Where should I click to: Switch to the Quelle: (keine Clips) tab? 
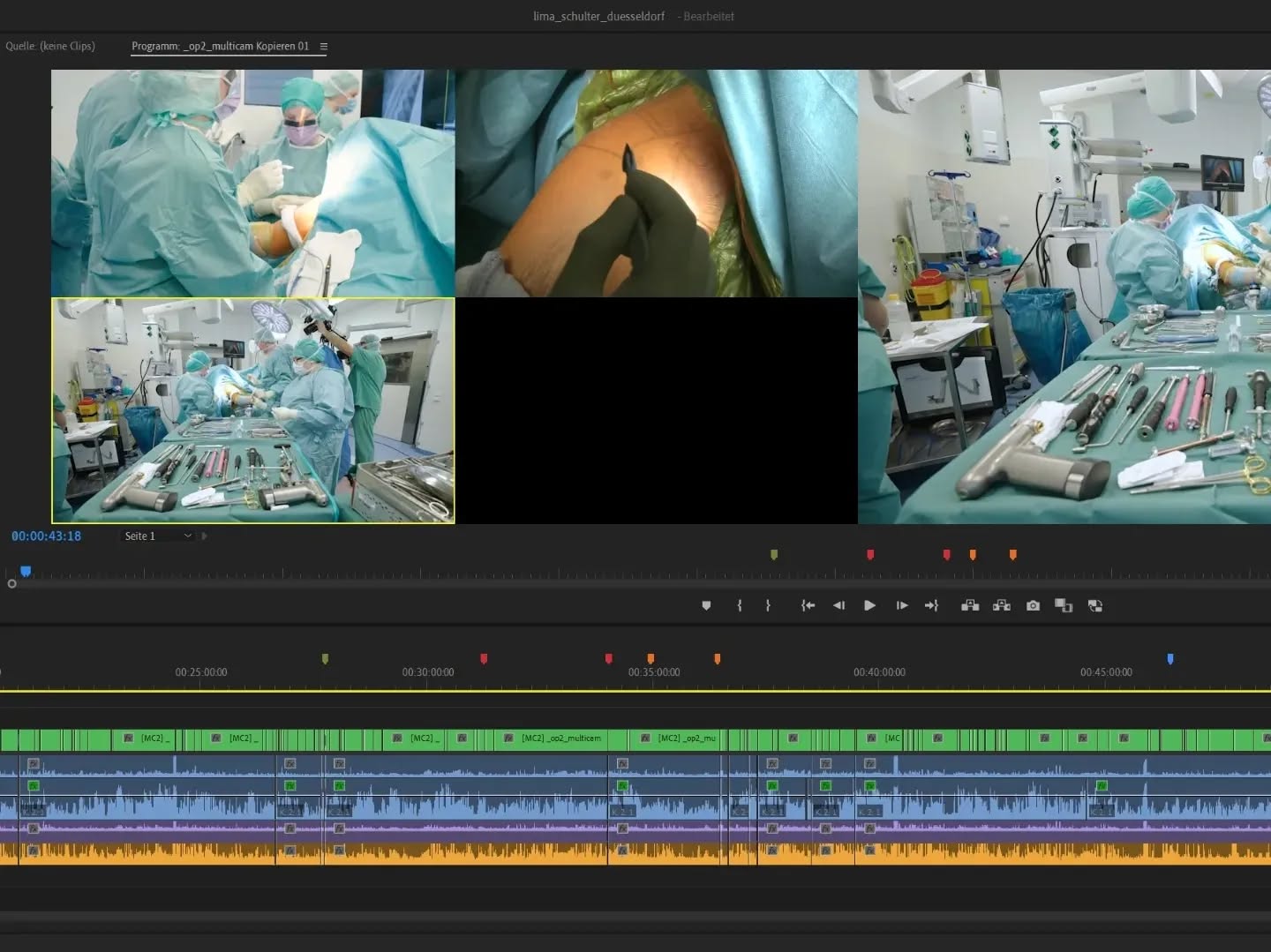50,46
